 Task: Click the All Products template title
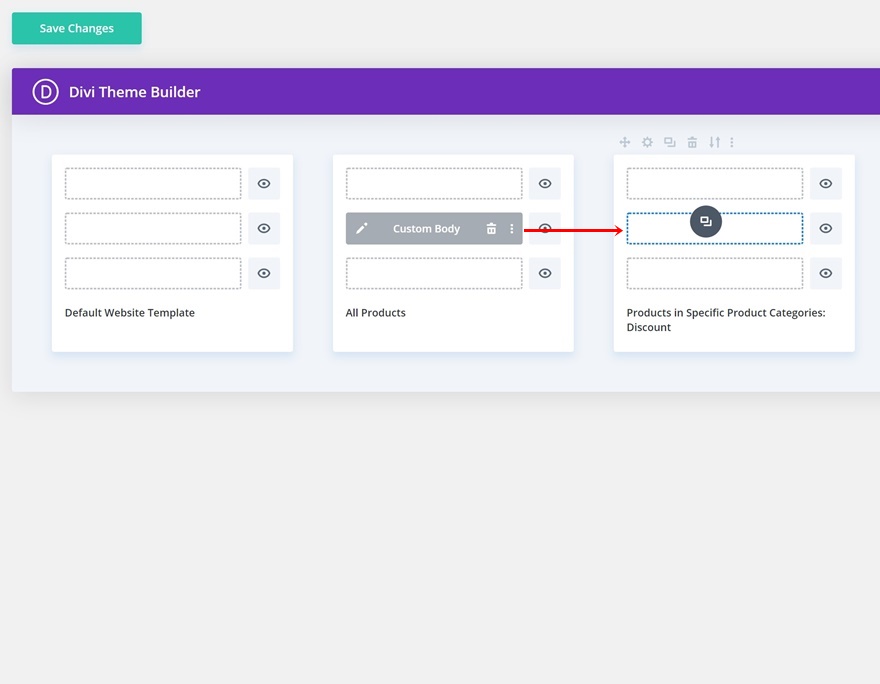[x=375, y=313]
